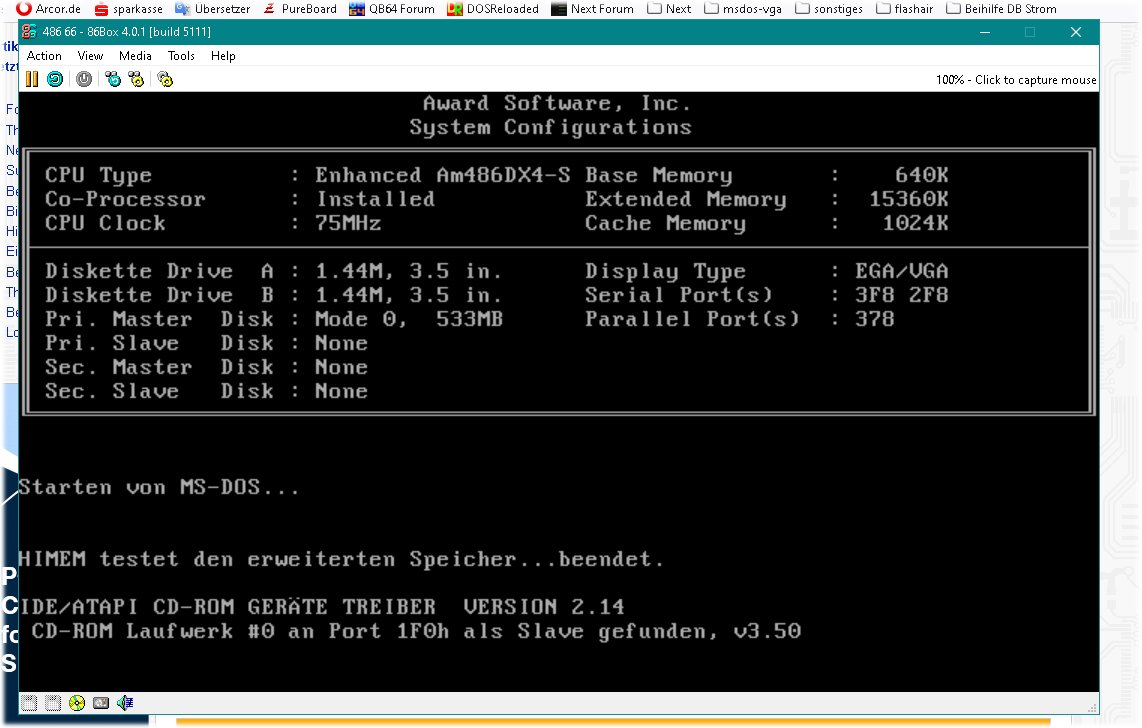1142x728 pixels.
Task: Click the 'HIMEM testet den erweiterten Speicher' line
Action: pos(341,559)
